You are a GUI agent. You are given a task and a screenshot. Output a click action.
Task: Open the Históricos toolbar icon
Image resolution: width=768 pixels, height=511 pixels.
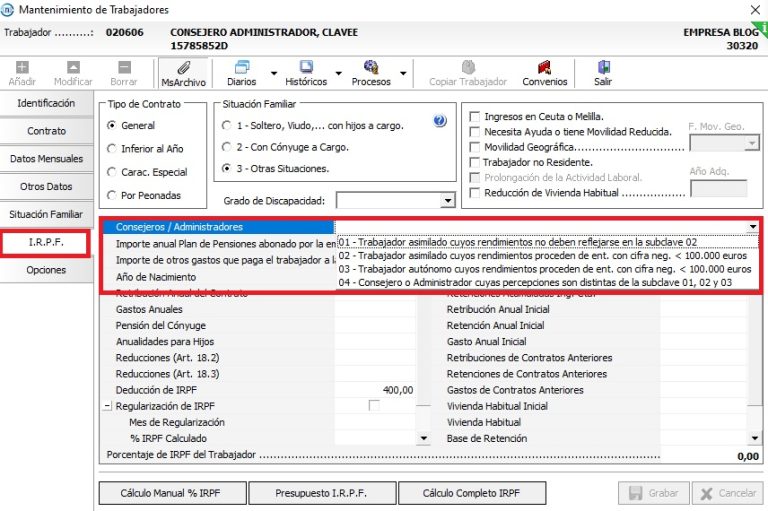point(306,67)
